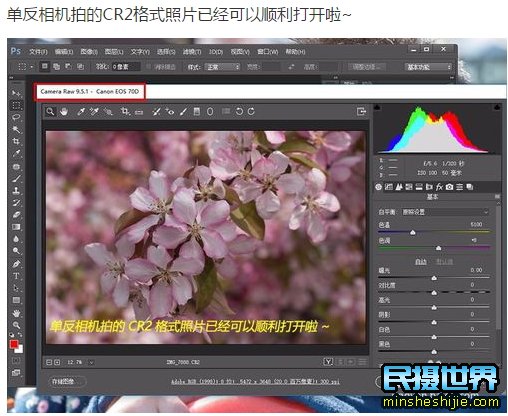Select the Photoshop Eyedropper tool
This screenshot has width=508, height=416.
(16, 154)
